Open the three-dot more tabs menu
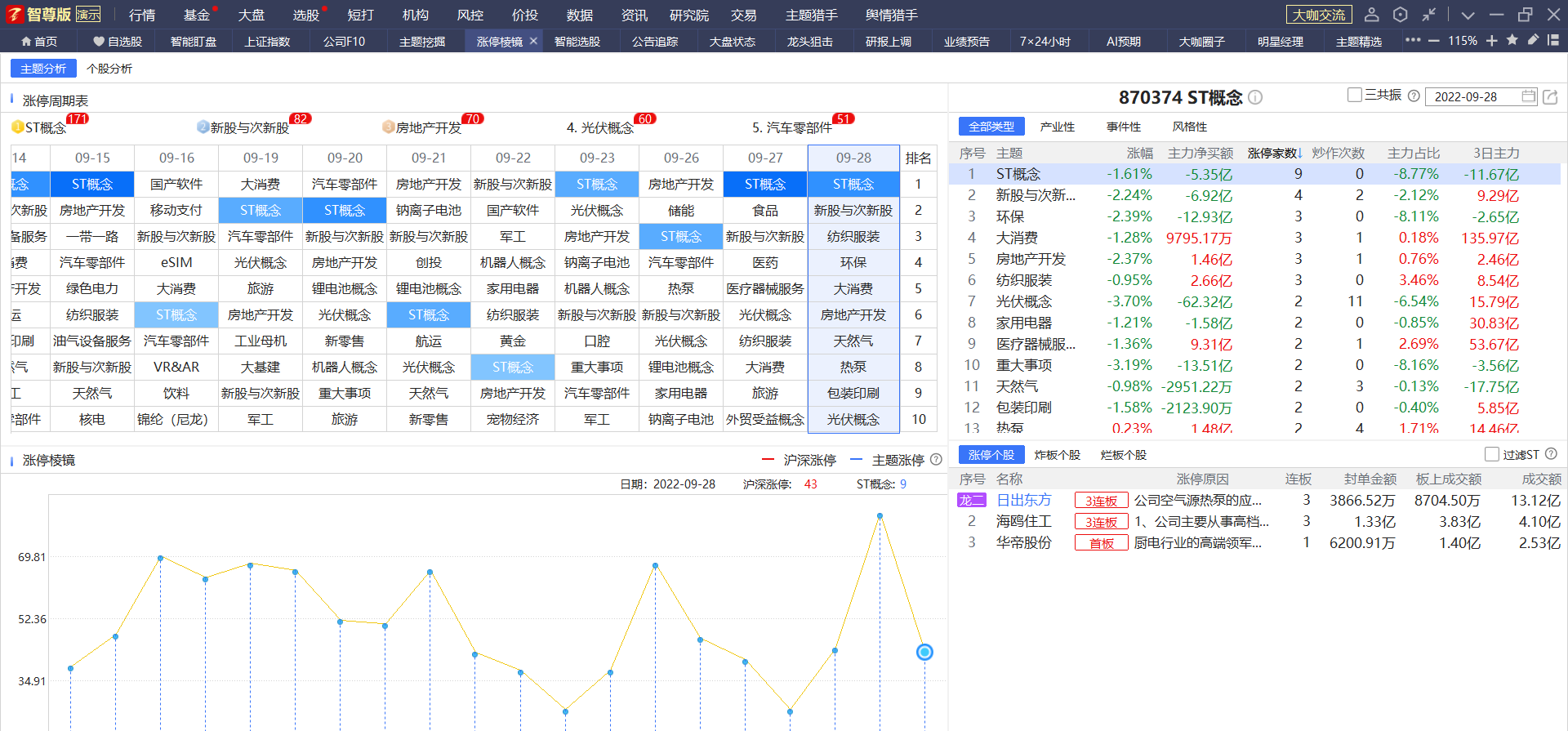 point(1413,40)
